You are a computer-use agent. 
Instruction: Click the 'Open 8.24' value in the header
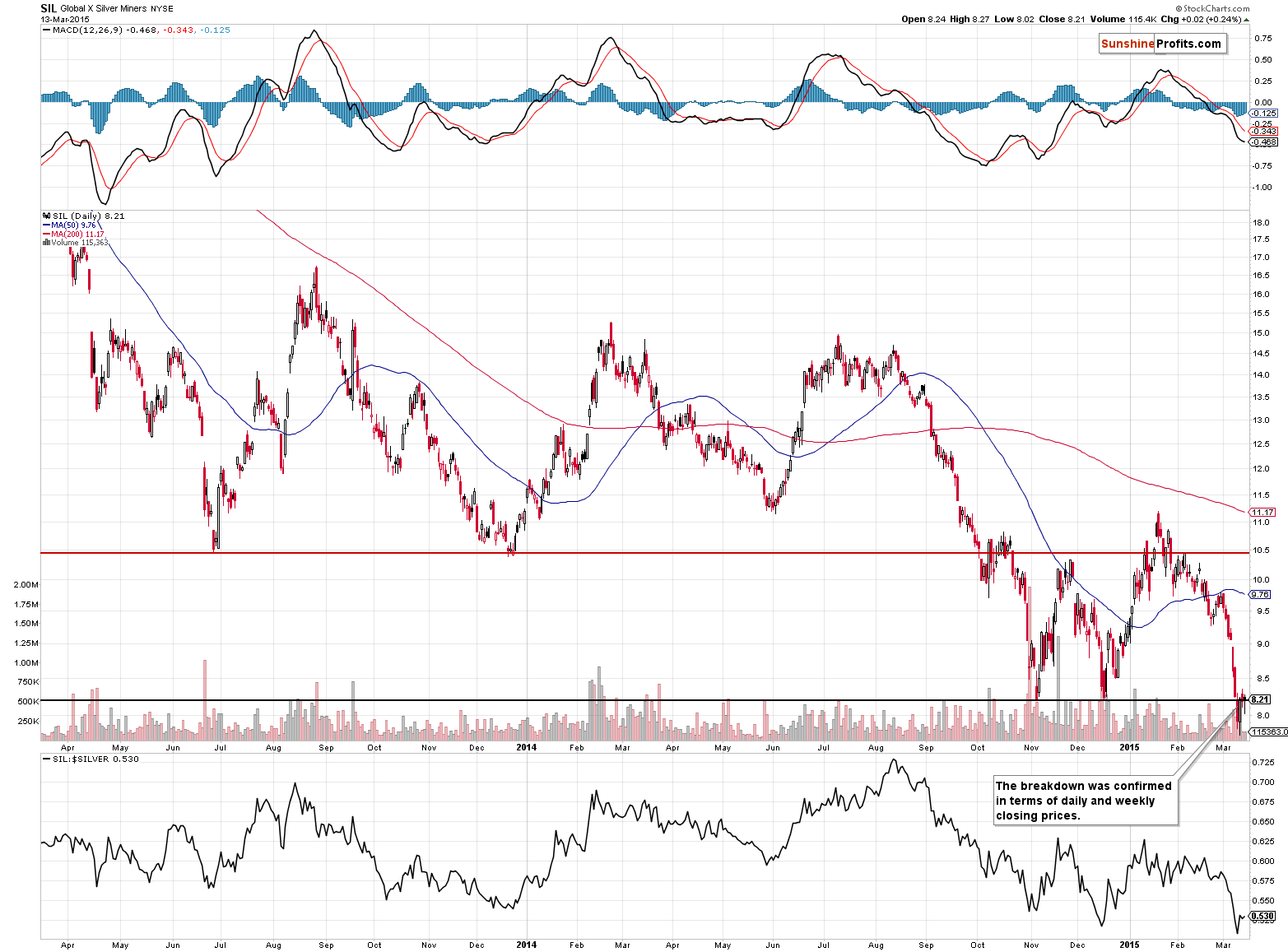pos(923,19)
